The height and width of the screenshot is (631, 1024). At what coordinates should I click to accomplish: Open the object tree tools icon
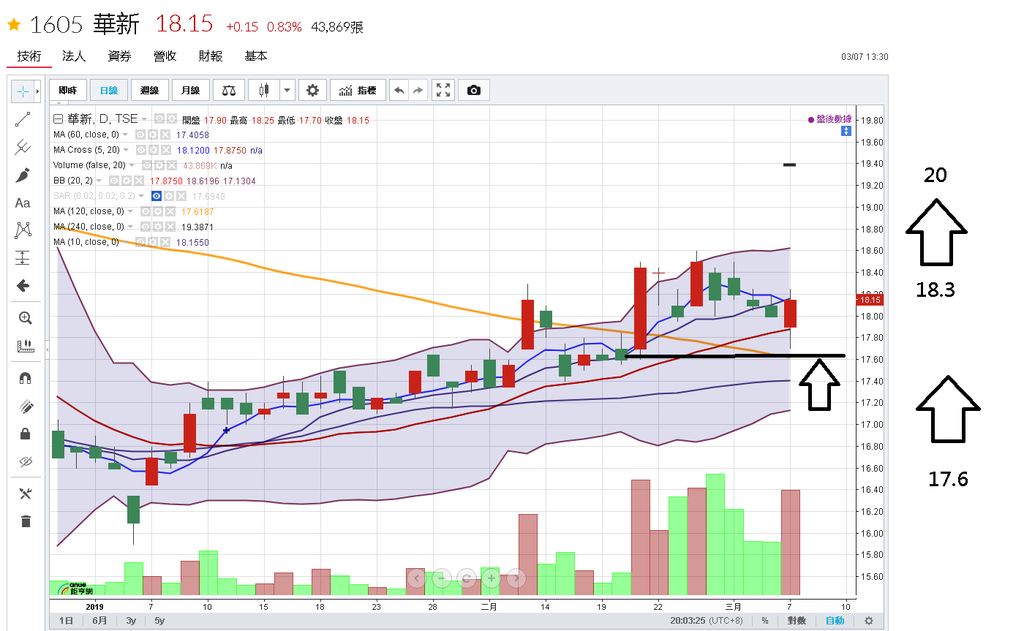[x=25, y=494]
